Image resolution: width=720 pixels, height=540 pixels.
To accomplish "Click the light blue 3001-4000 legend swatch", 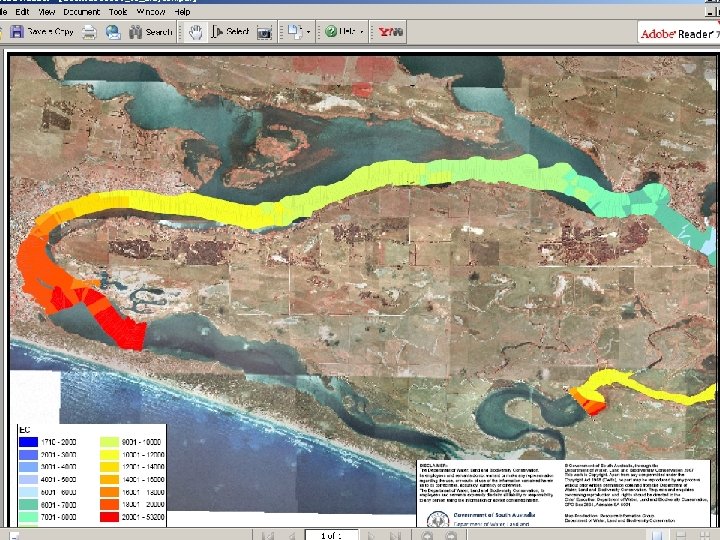I will pyautogui.click(x=28, y=467).
